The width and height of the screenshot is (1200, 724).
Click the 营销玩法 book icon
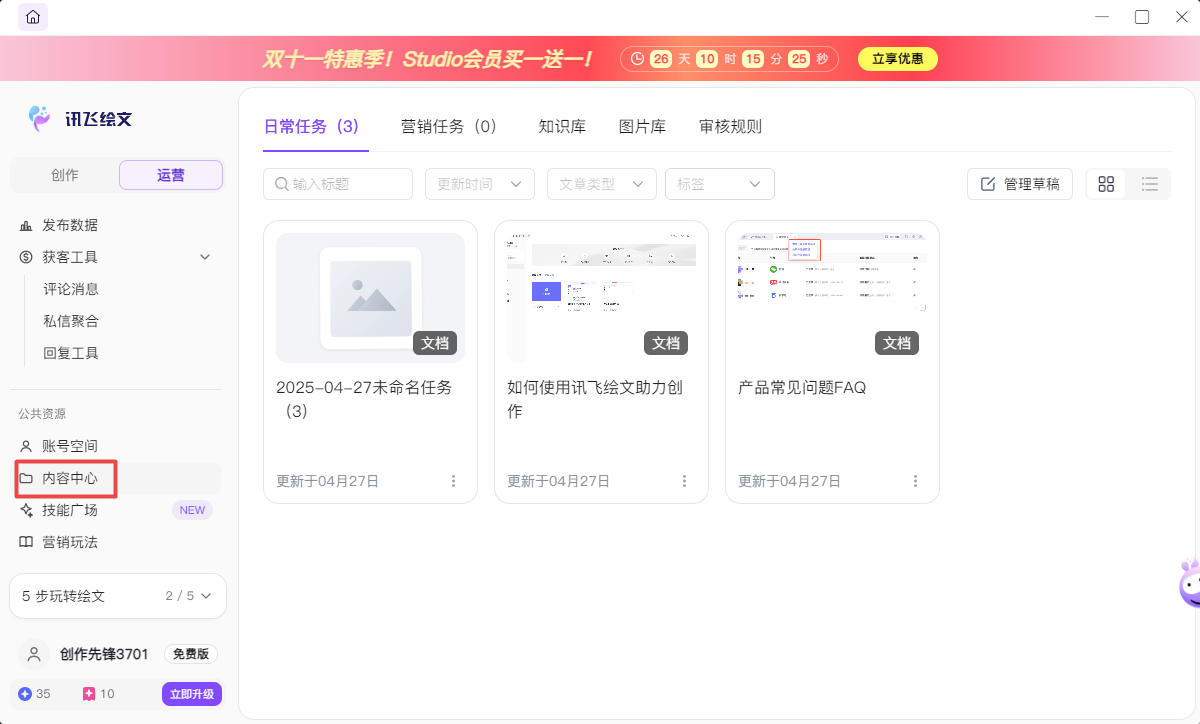point(26,542)
